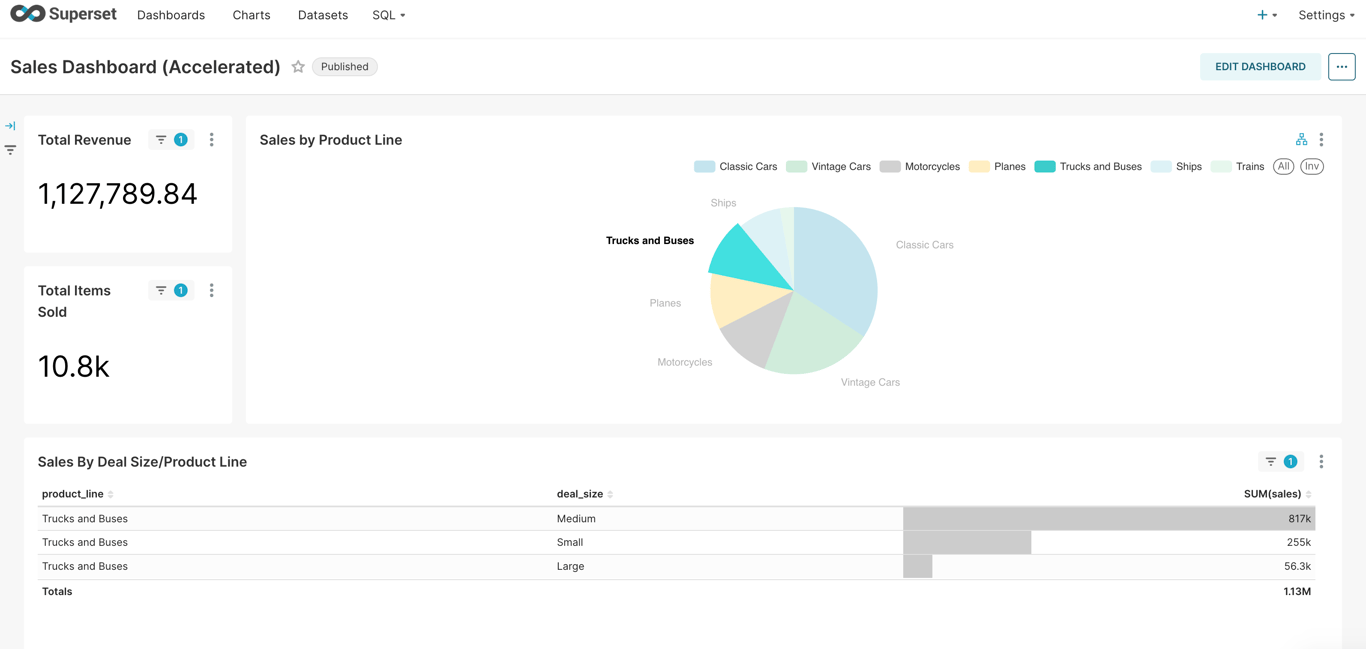The image size is (1366, 649).
Task: Toggle Motorcycles legend entry
Action: [920, 167]
